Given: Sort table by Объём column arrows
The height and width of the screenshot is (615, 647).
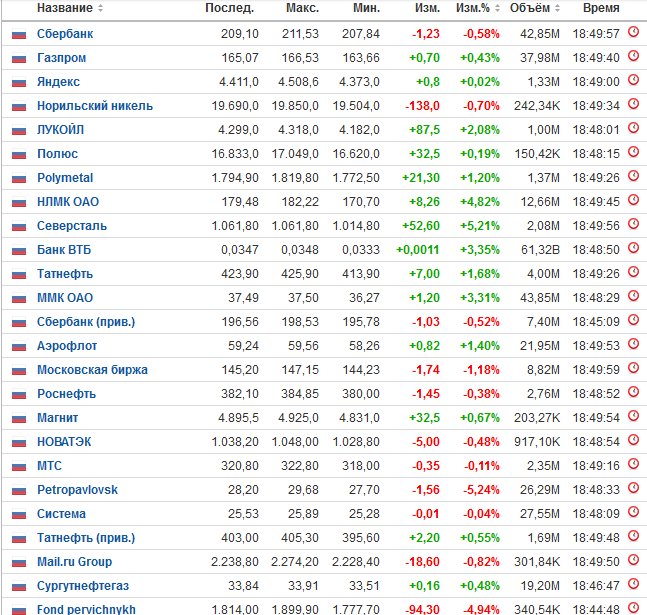Looking at the screenshot, I should [557, 8].
